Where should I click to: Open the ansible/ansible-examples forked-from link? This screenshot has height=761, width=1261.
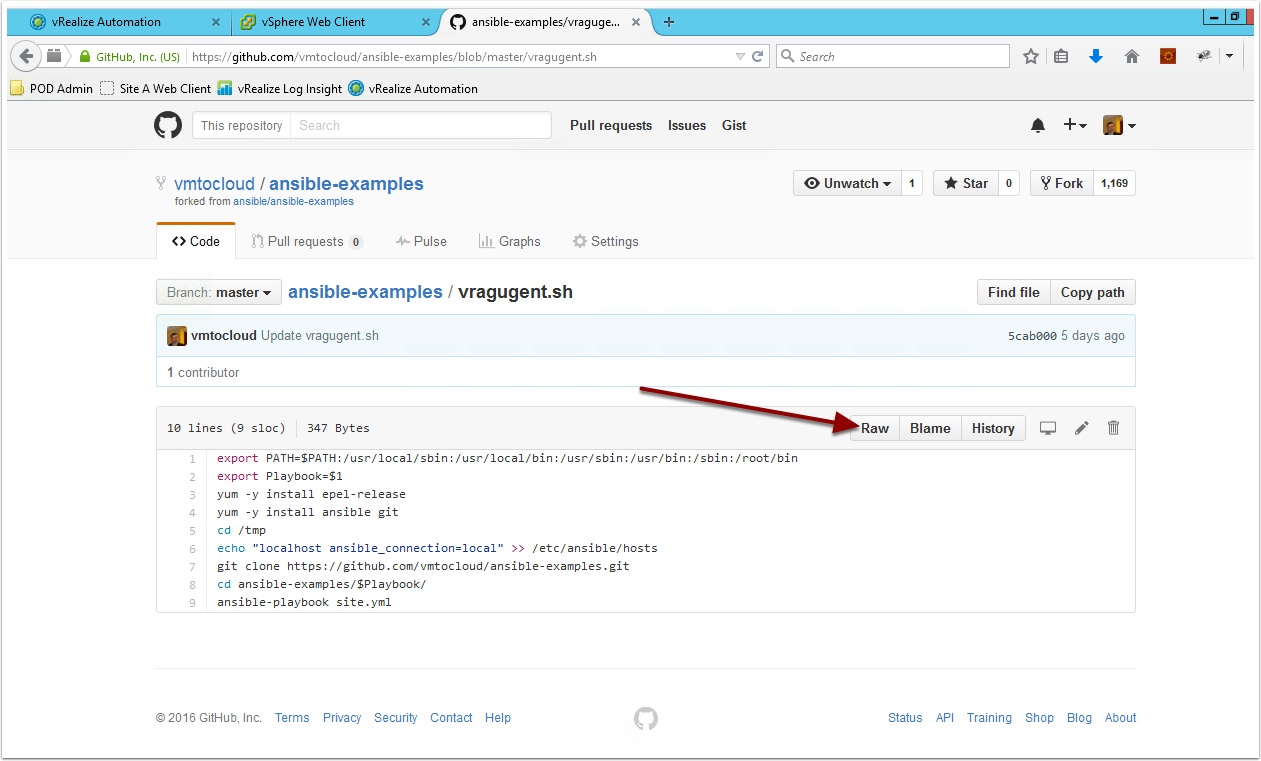294,201
